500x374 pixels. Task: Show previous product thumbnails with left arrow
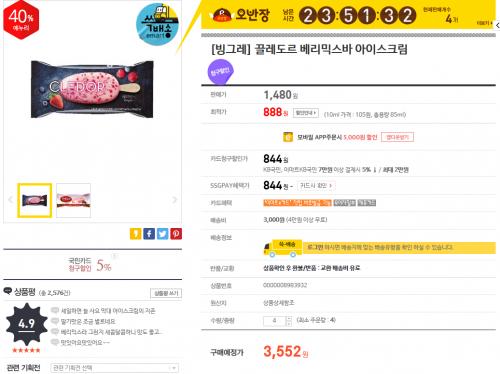[10, 200]
